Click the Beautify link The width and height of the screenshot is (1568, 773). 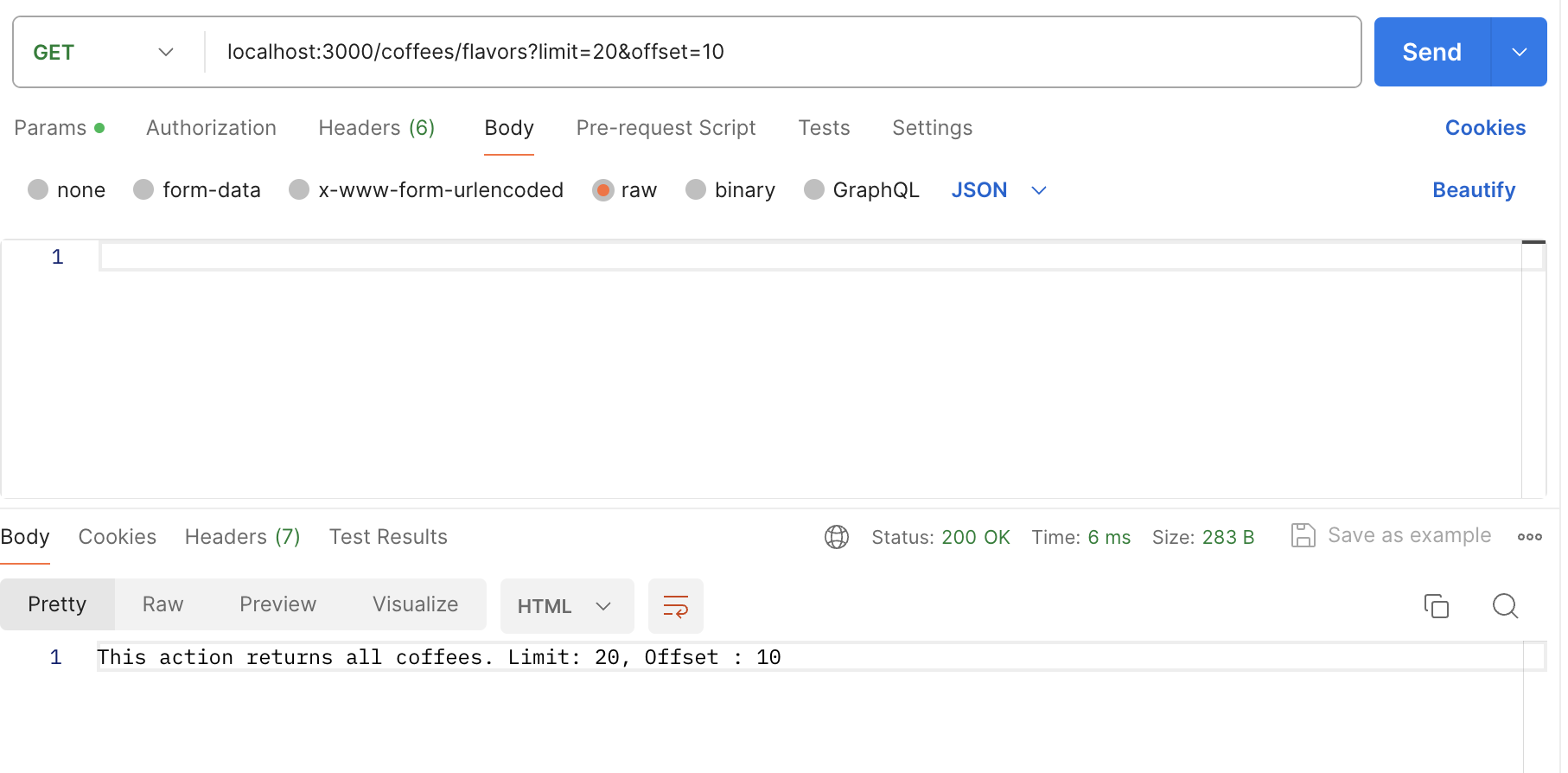click(x=1474, y=190)
